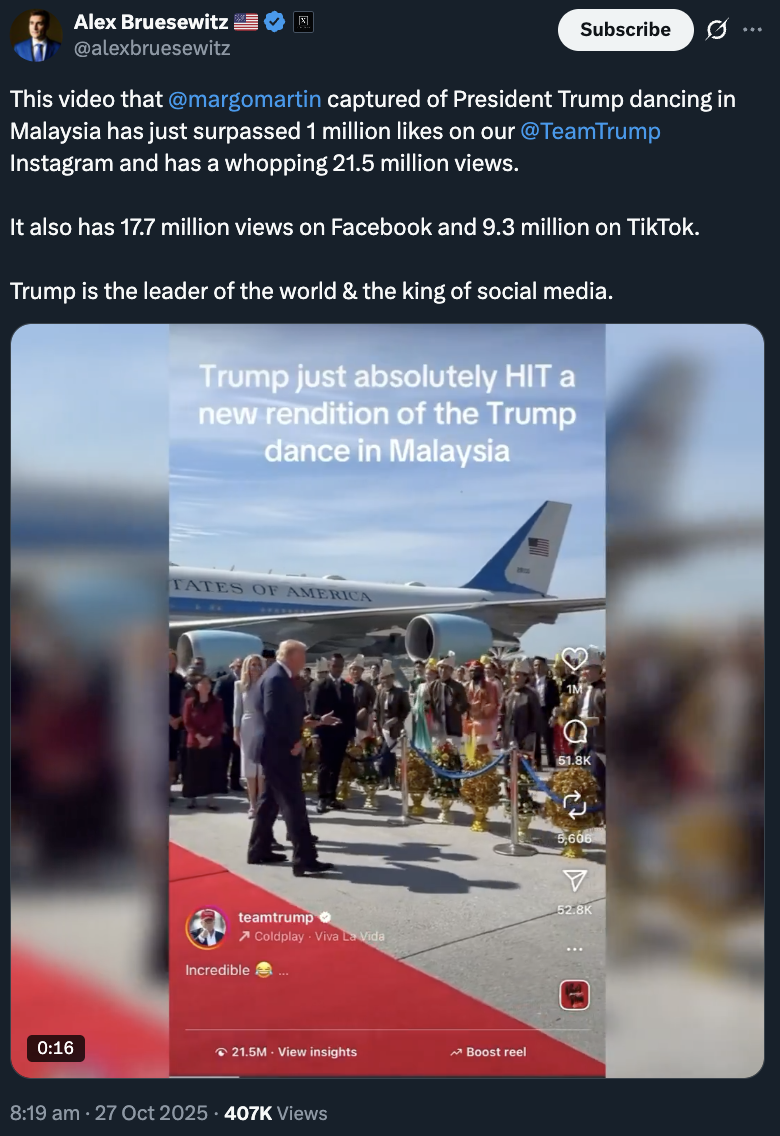The width and height of the screenshot is (780, 1136).
Task: Tap the paper-plane share icon on reel
Action: pos(574,880)
